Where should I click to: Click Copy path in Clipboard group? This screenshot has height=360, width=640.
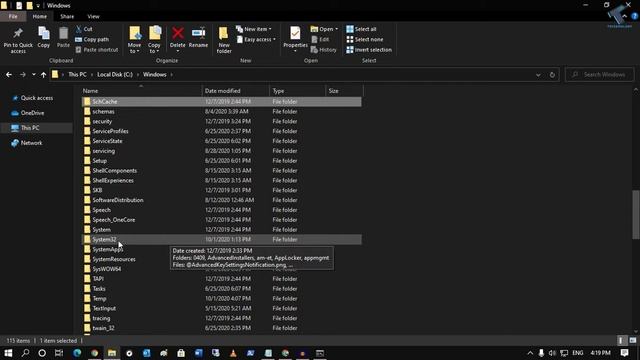(x=92, y=40)
